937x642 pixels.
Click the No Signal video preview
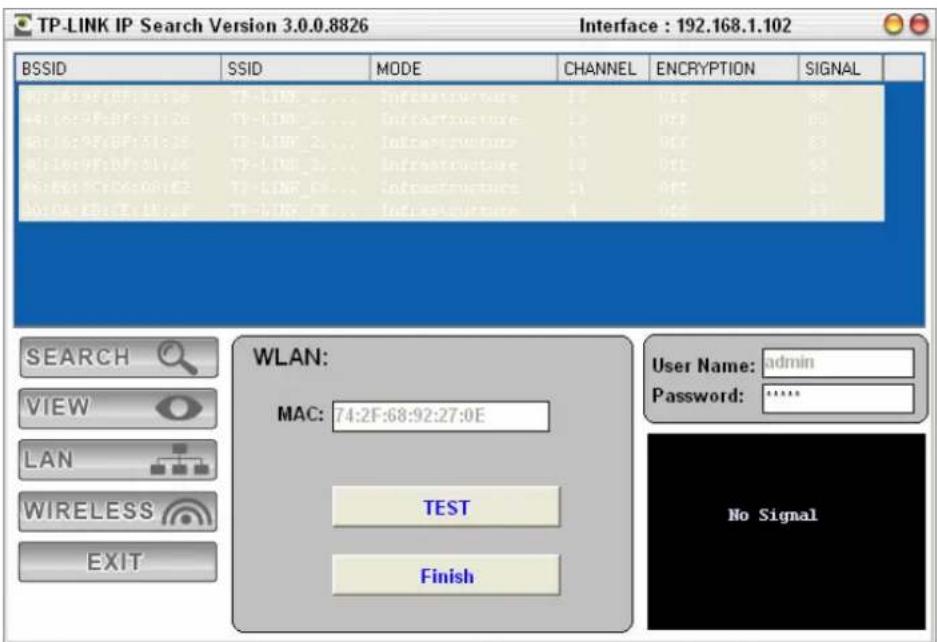(786, 531)
